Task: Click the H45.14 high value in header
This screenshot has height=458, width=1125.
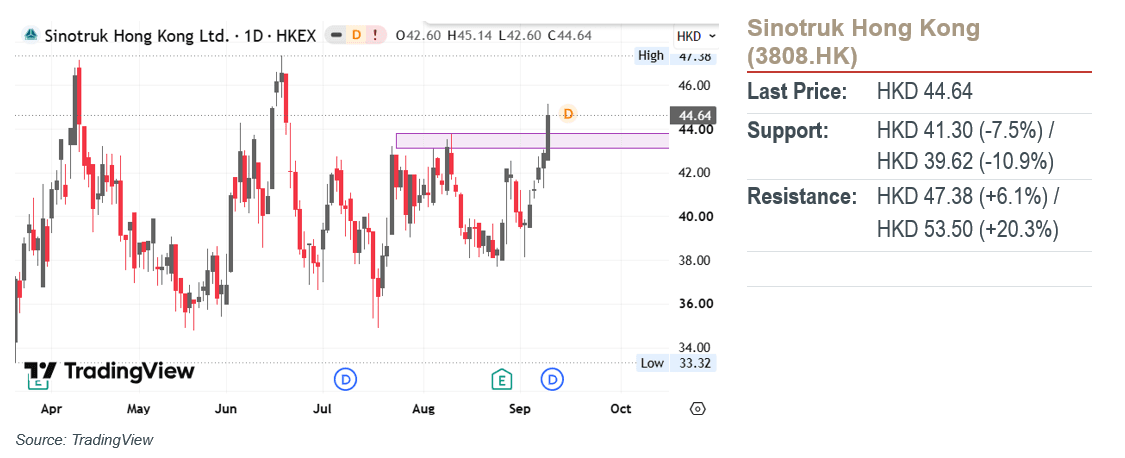Action: tap(471, 35)
